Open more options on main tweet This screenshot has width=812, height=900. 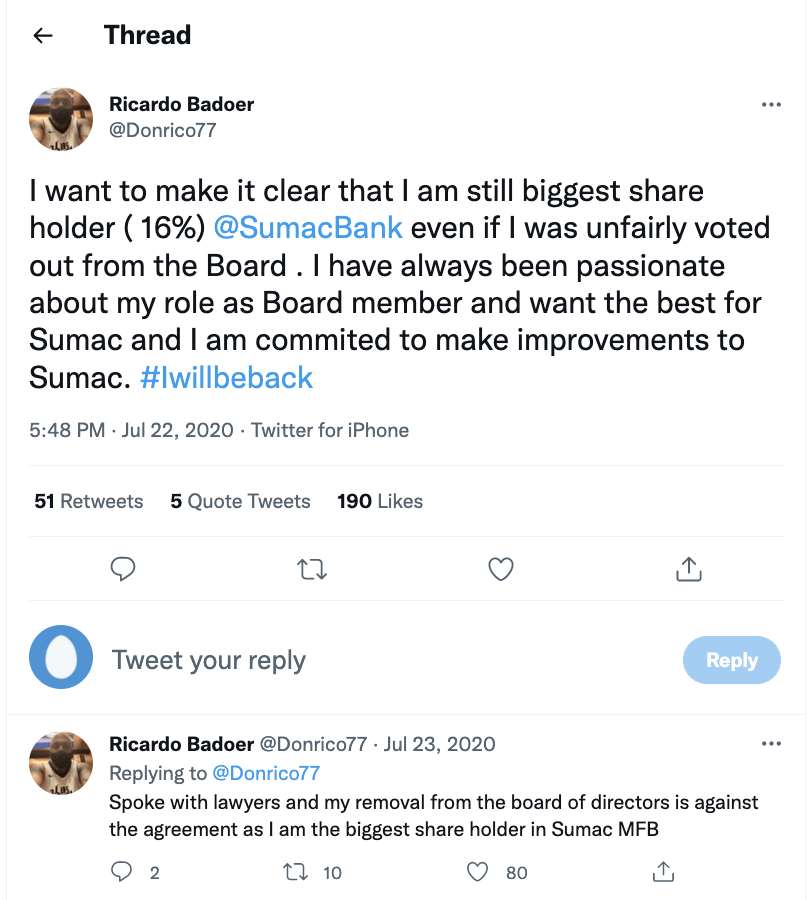pos(770,105)
